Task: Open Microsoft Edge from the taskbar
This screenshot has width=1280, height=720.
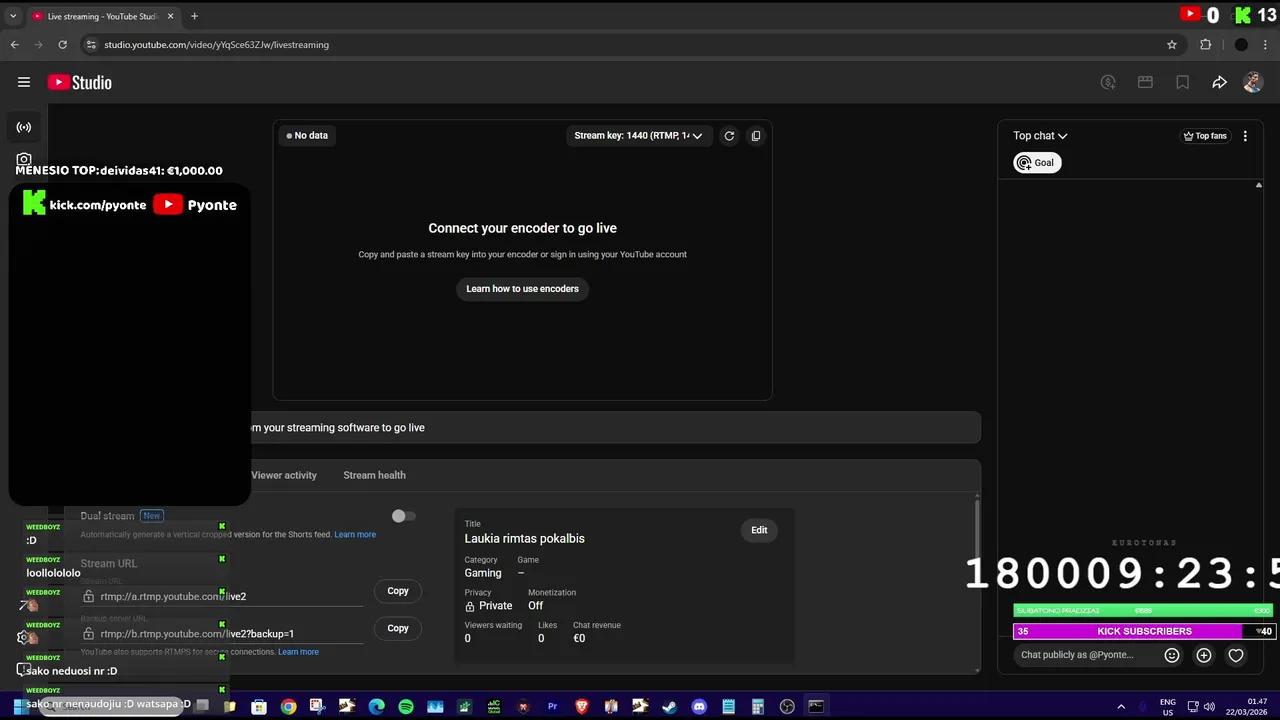Action: [376, 706]
